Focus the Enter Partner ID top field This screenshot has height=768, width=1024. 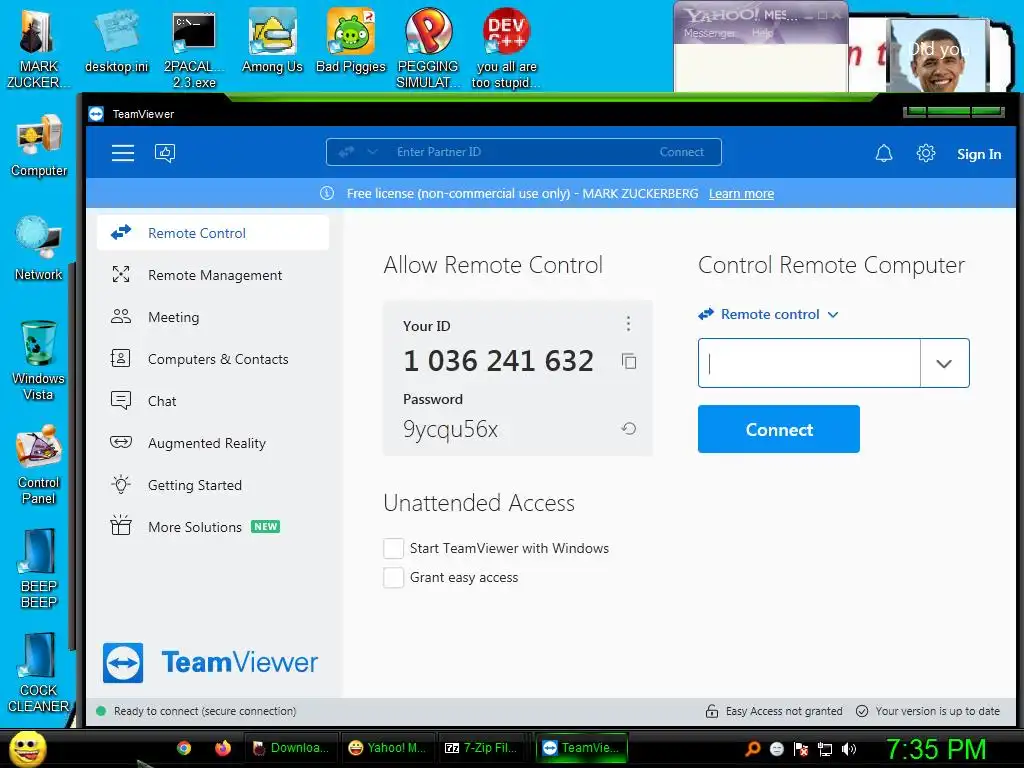tap(522, 152)
